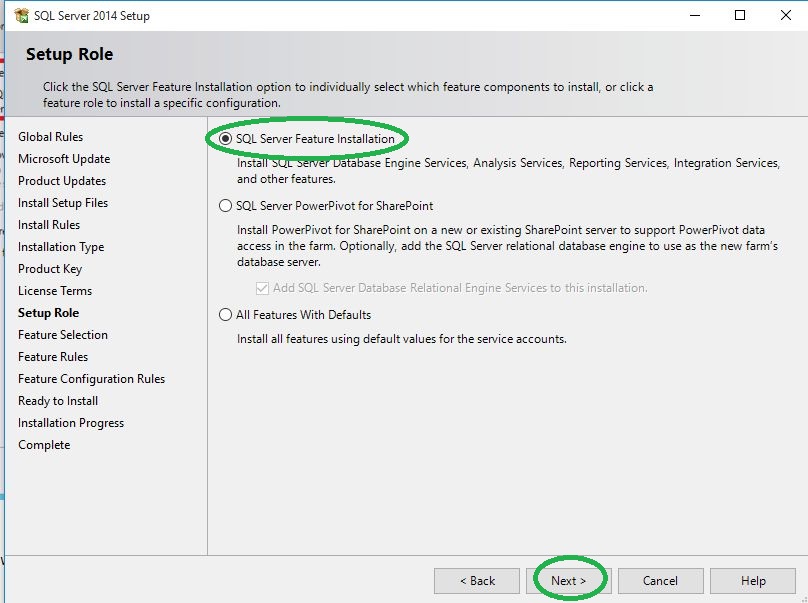Select Feature Rules step in sidebar
The image size is (808, 603).
tap(53, 357)
